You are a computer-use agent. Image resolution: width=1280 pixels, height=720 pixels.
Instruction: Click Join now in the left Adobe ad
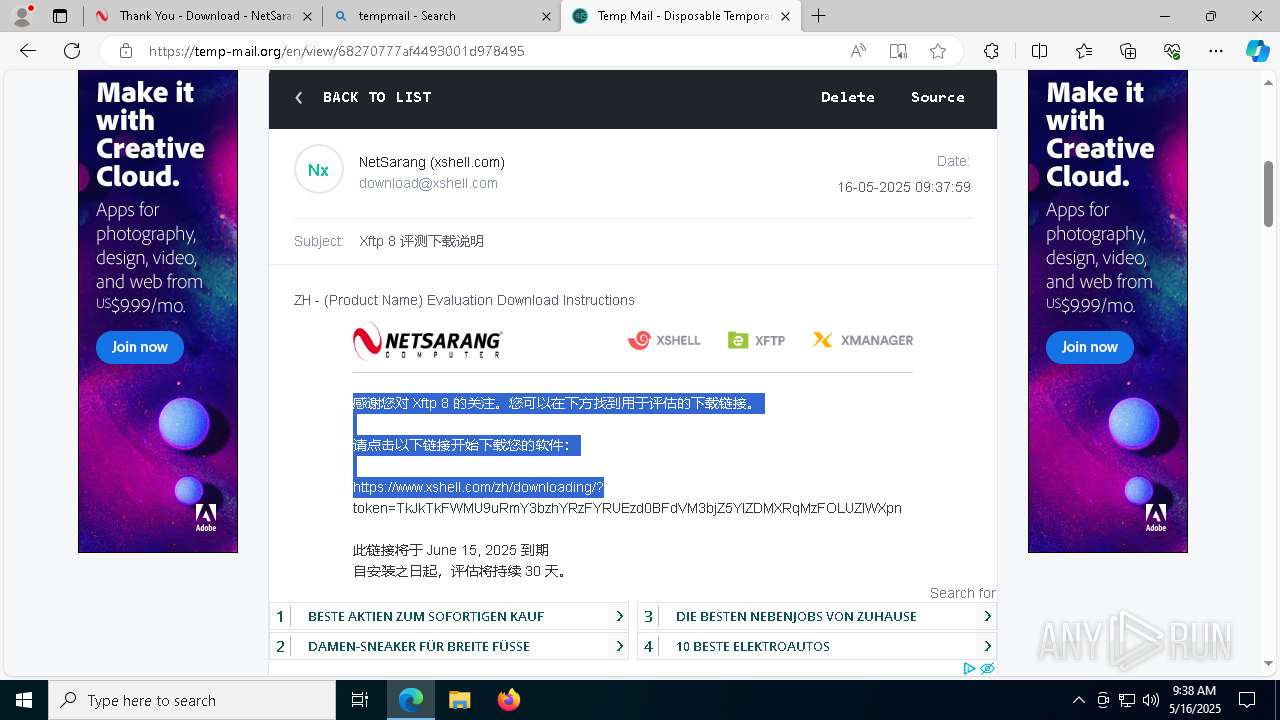click(140, 347)
